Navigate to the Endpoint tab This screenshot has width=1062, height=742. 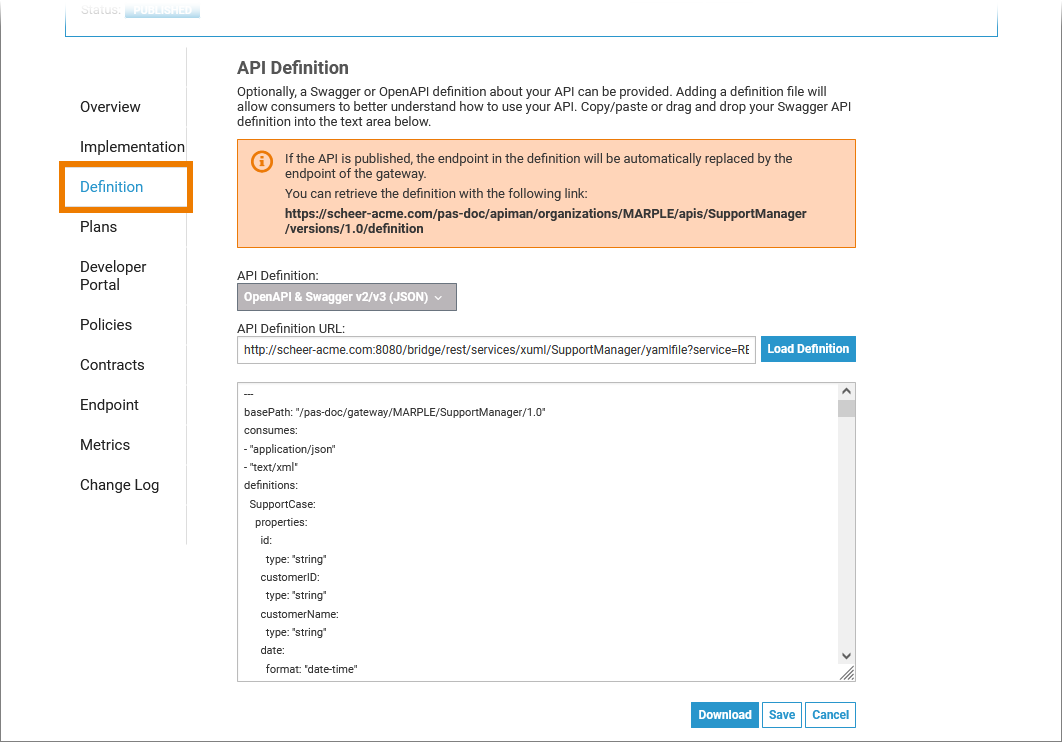click(109, 405)
